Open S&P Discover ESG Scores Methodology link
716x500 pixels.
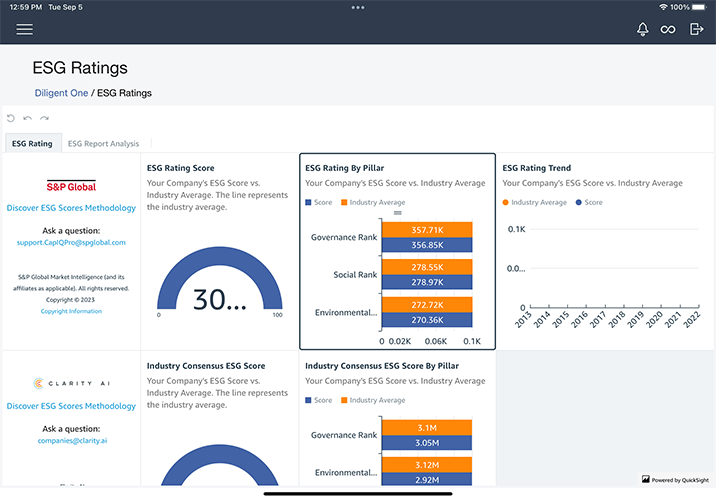click(x=71, y=208)
